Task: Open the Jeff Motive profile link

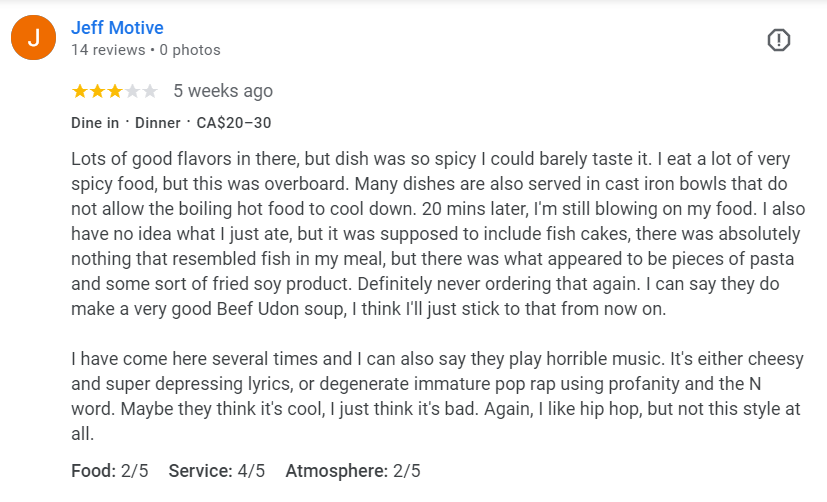Action: coord(117,27)
